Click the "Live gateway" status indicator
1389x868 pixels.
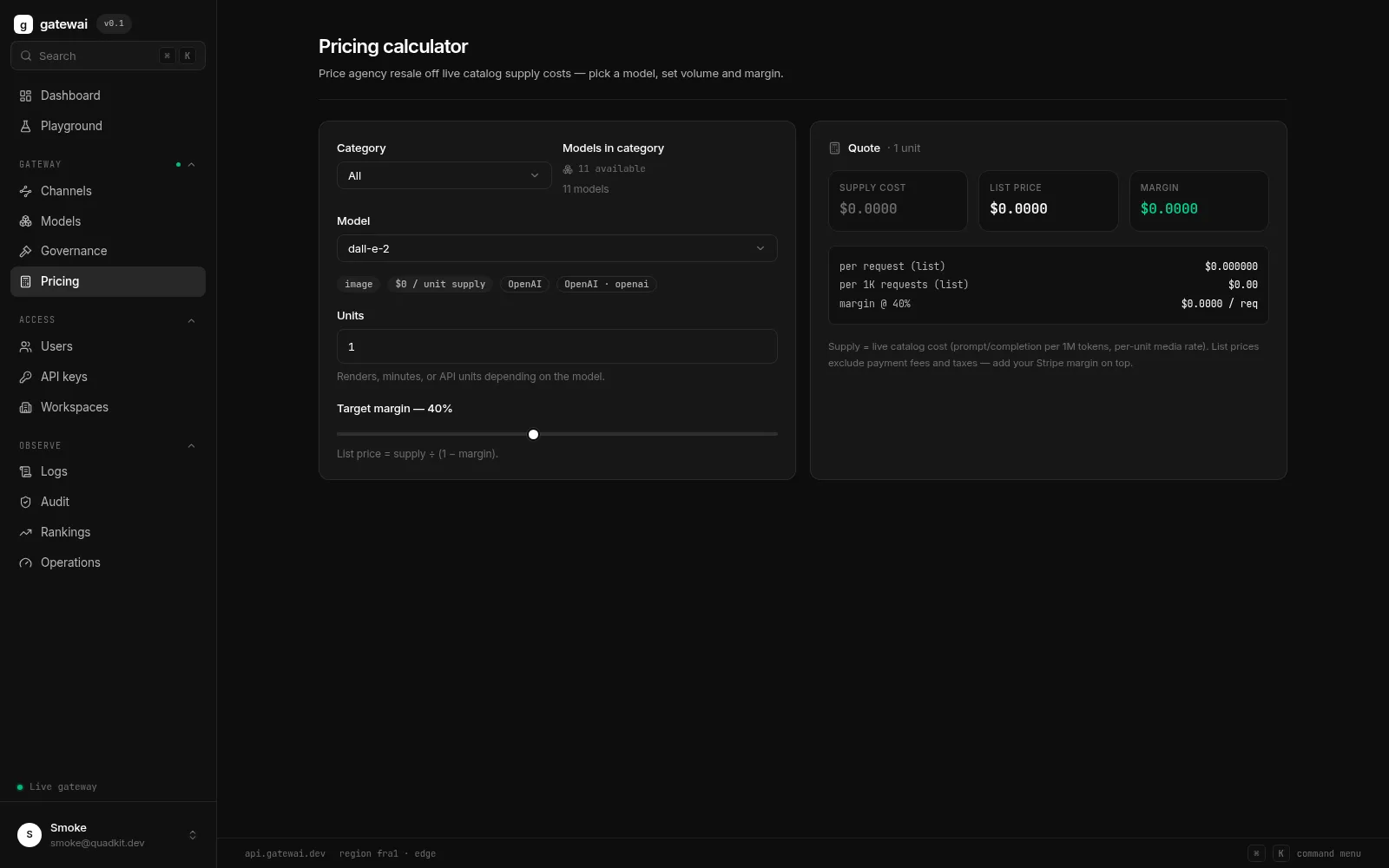coord(56,787)
